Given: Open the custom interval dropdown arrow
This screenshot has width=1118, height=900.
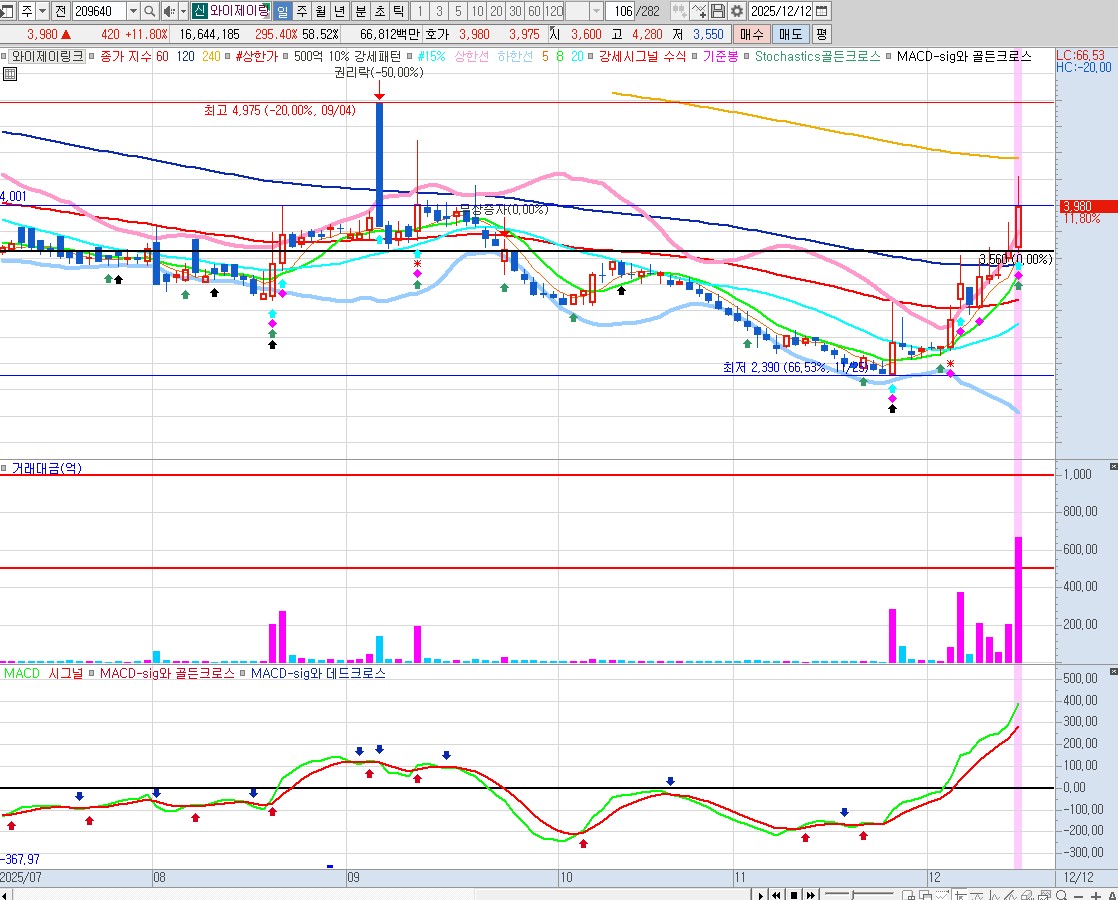Looking at the screenshot, I should point(596,11).
